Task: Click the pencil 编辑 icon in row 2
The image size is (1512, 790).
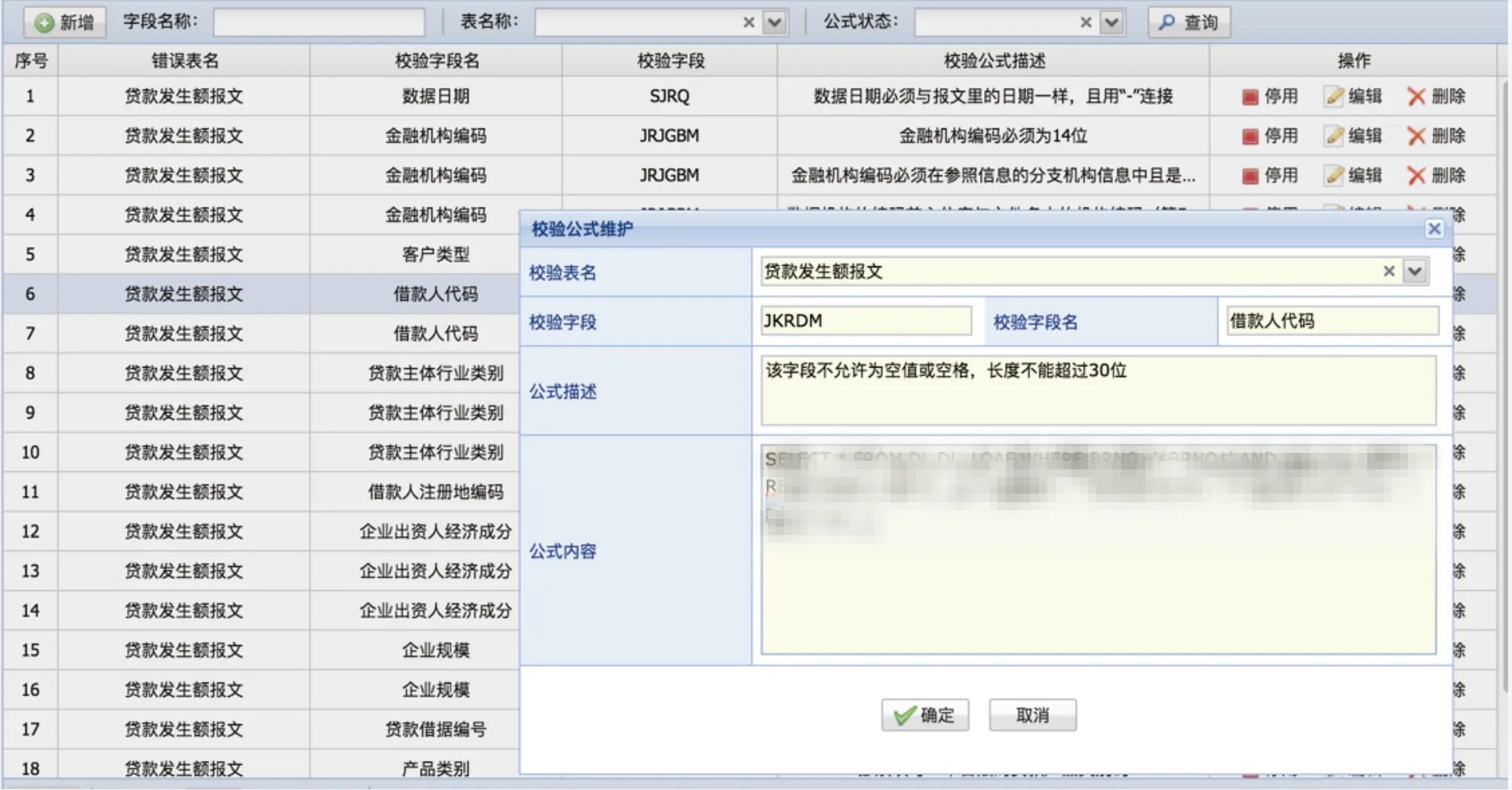Action: [1334, 136]
